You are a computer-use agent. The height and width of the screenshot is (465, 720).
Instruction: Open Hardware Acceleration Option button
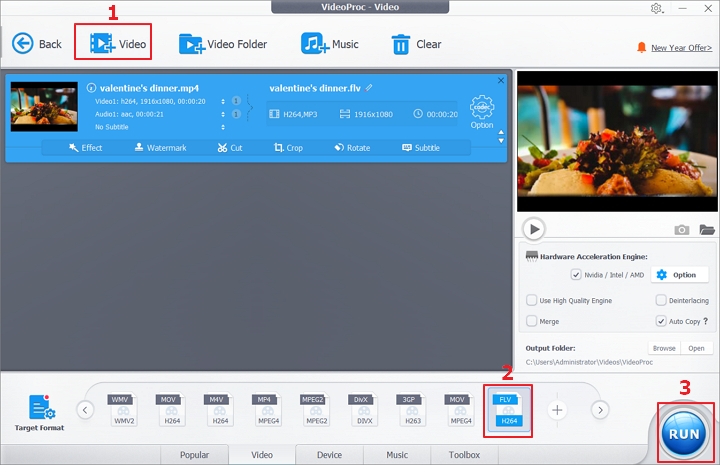680,275
